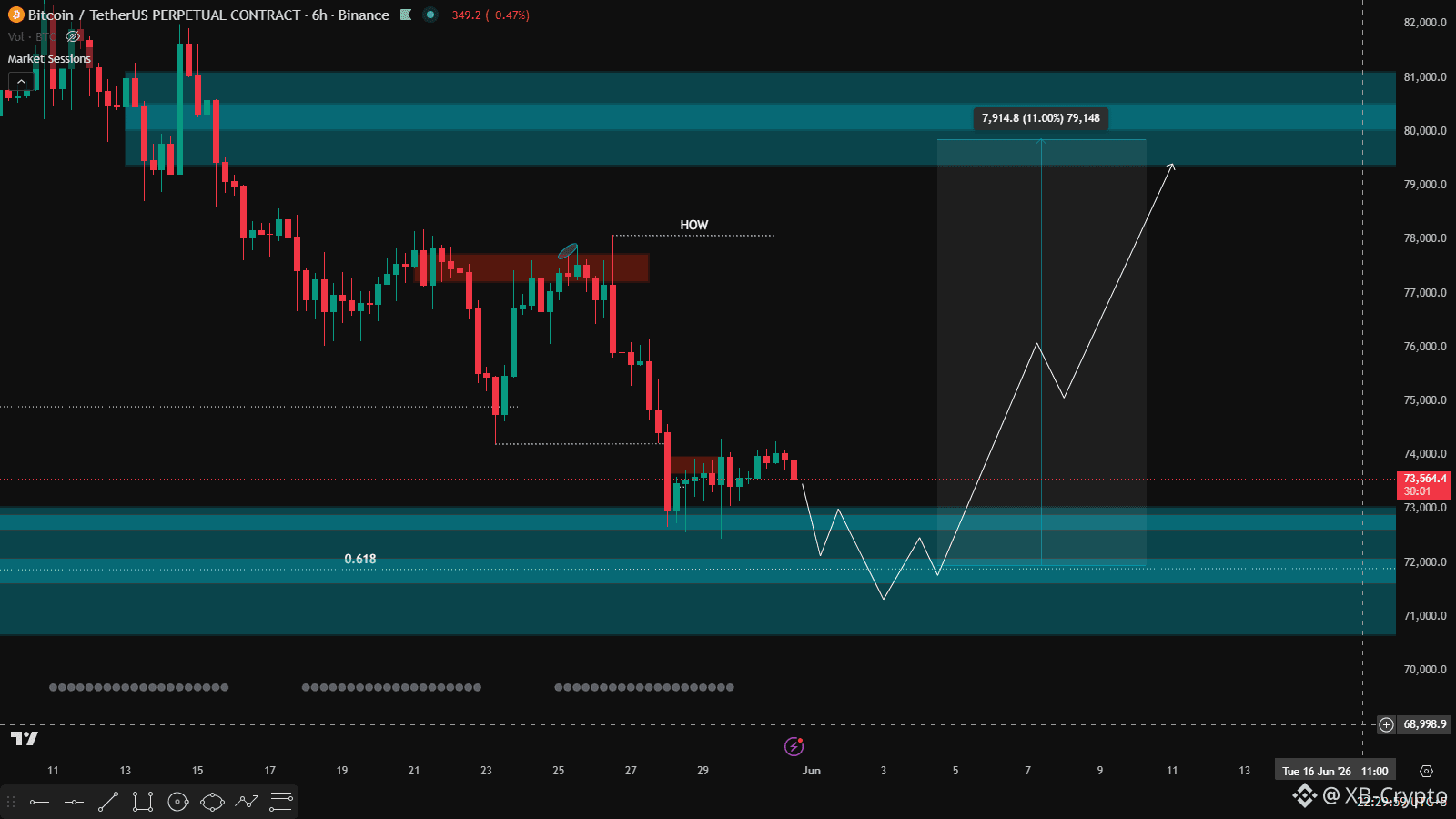Select the circle drawing tool
Viewport: 1456px width, 819px height.
(178, 802)
